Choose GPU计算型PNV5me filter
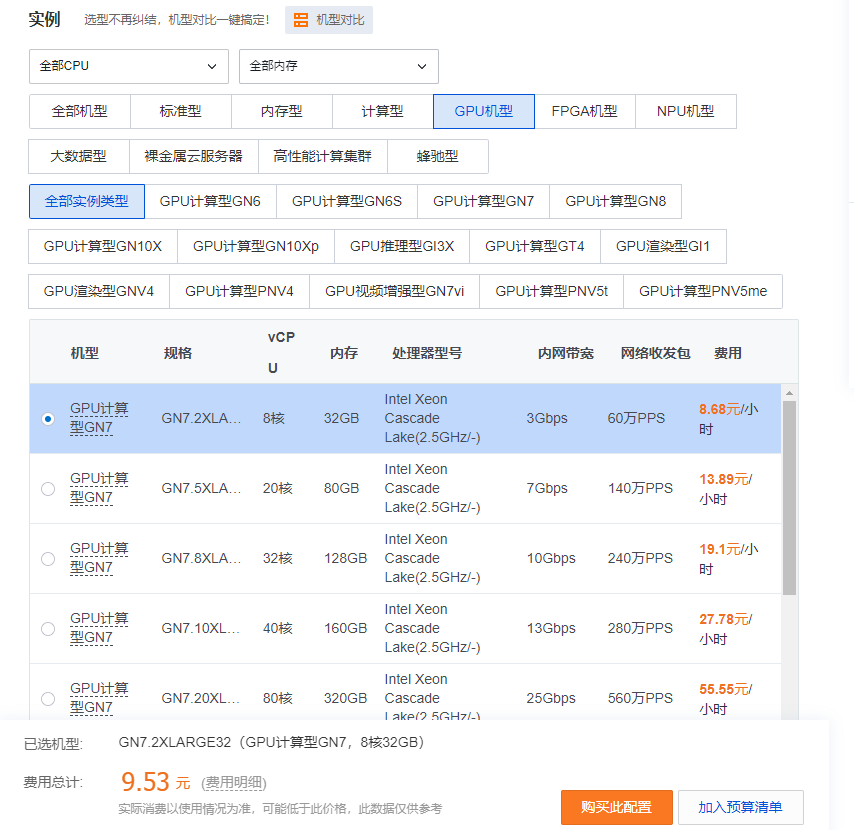 point(703,292)
